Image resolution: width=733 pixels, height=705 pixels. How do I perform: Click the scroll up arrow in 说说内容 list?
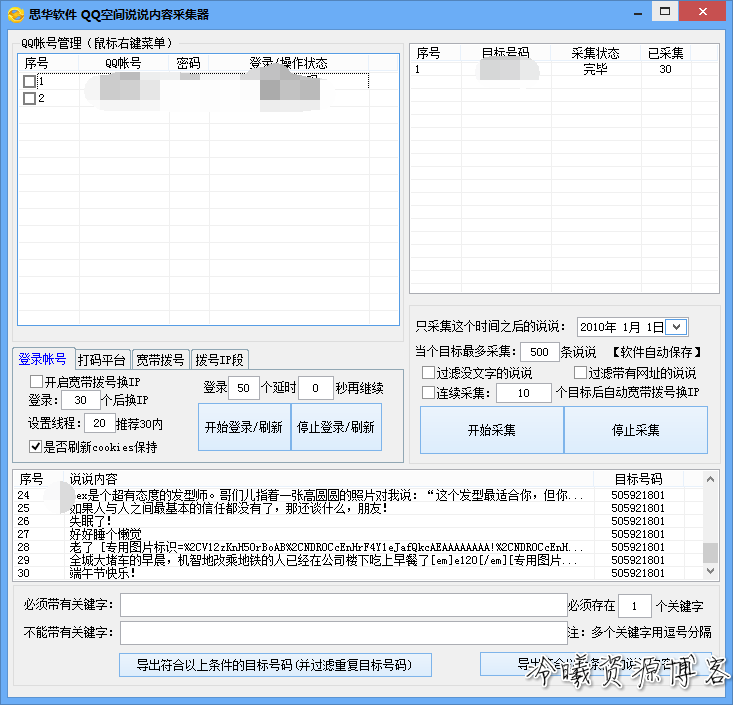[710, 479]
